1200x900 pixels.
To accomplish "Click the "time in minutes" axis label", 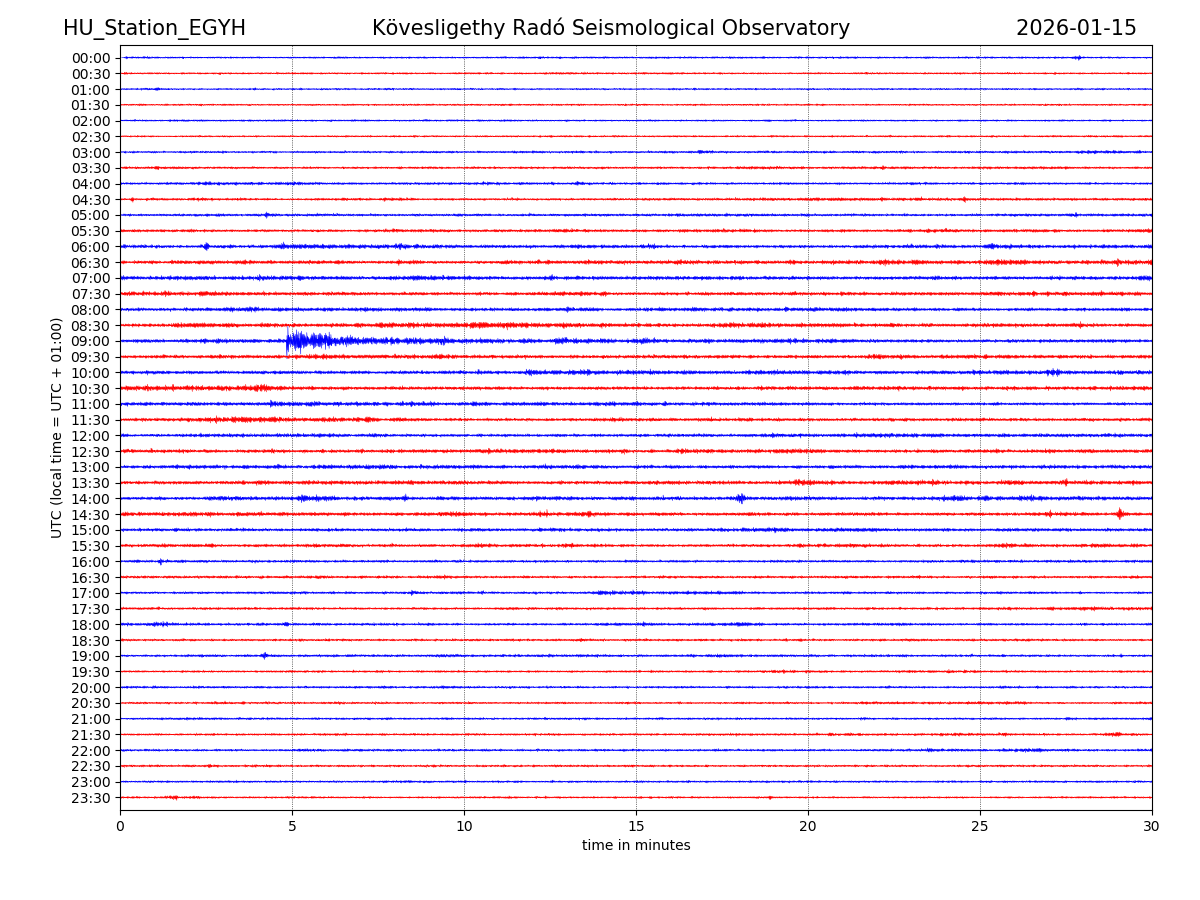I will point(636,846).
